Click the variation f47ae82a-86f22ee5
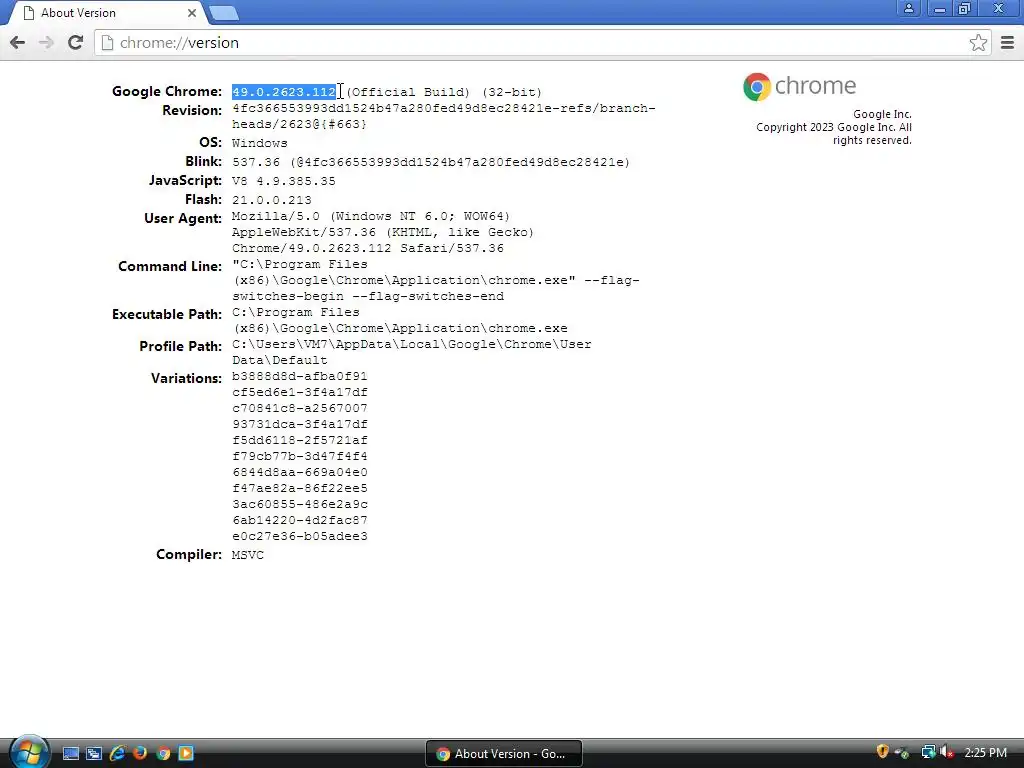 pos(300,488)
